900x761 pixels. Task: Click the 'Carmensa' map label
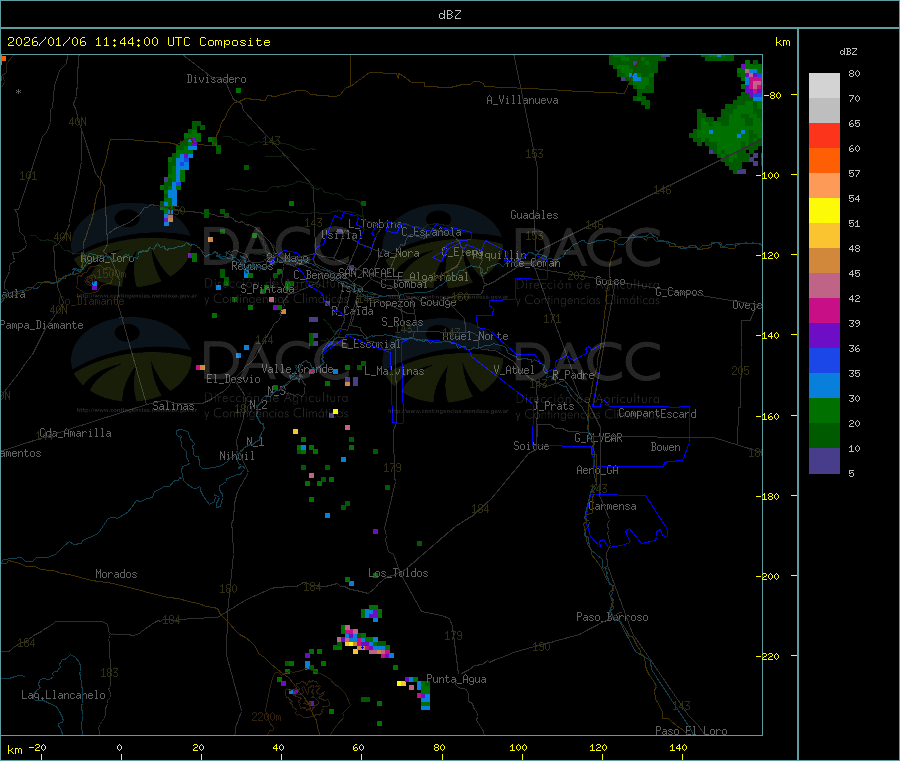pyautogui.click(x=612, y=506)
